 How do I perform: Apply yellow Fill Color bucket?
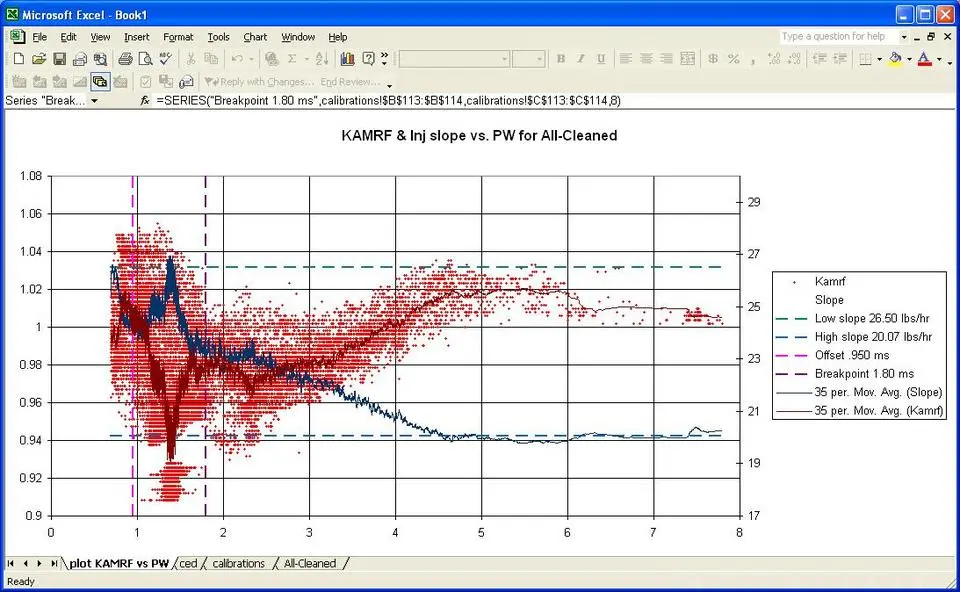point(896,59)
